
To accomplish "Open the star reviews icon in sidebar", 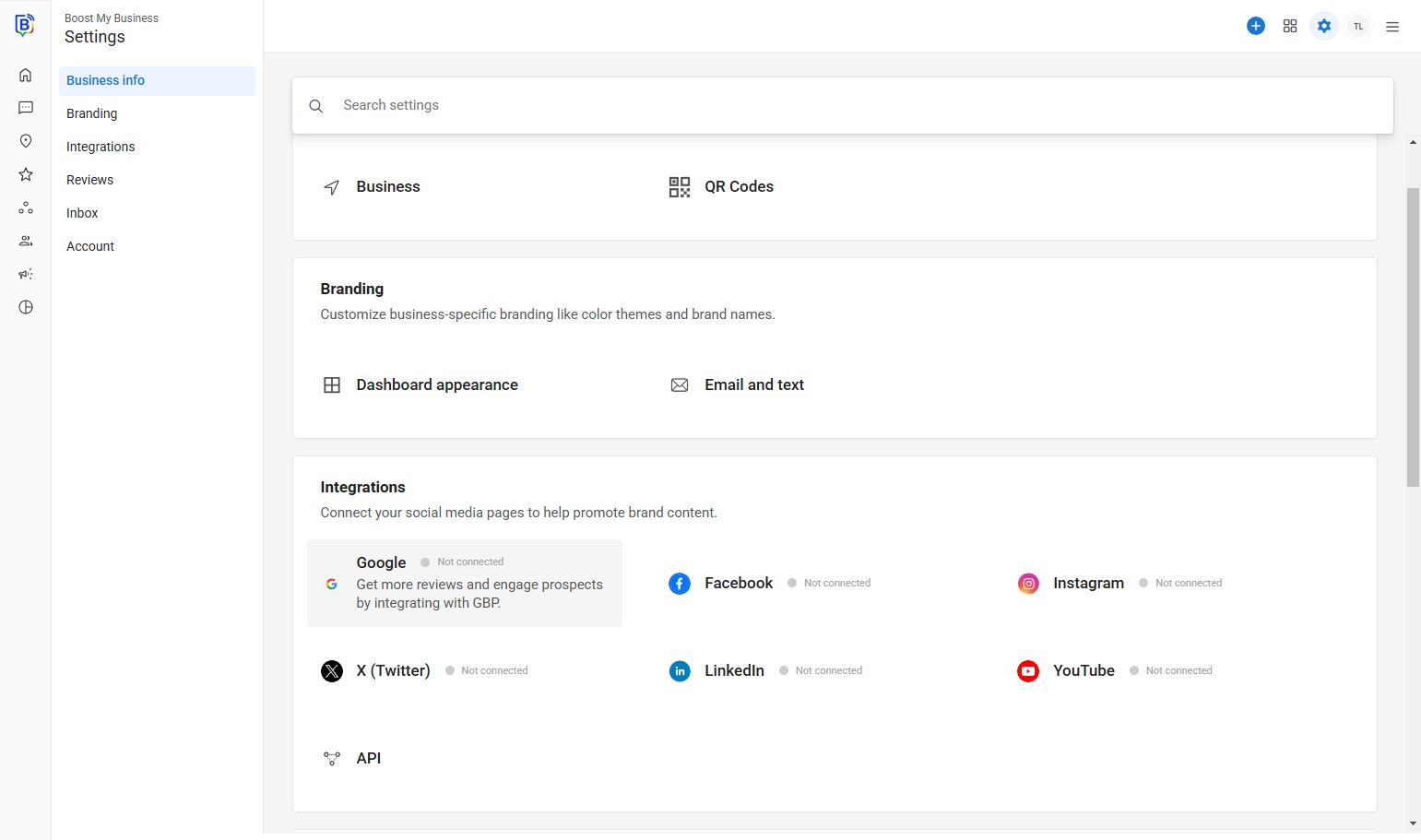I will (x=26, y=174).
